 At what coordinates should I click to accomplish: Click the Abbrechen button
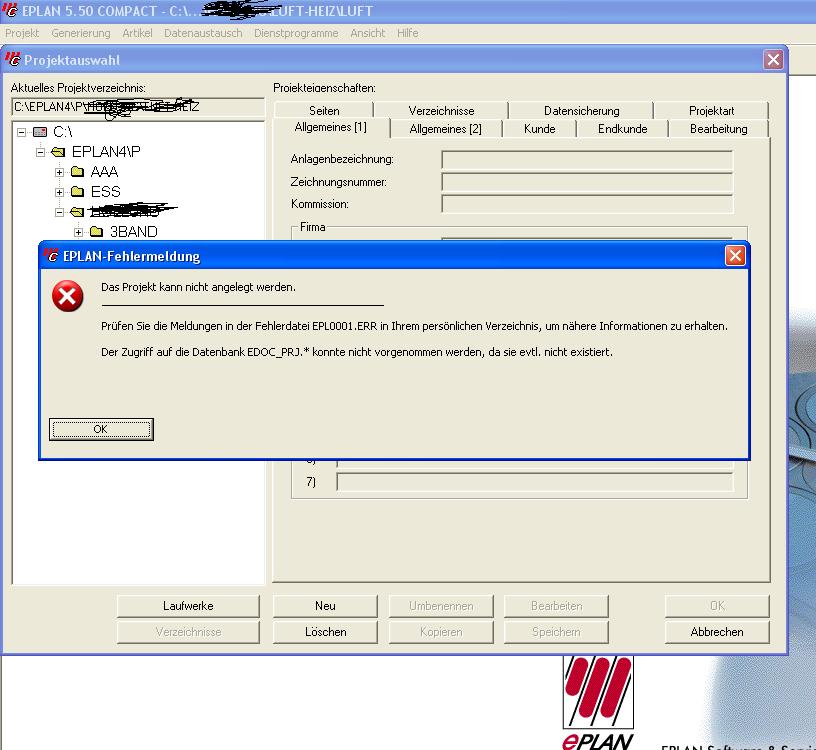pos(717,632)
